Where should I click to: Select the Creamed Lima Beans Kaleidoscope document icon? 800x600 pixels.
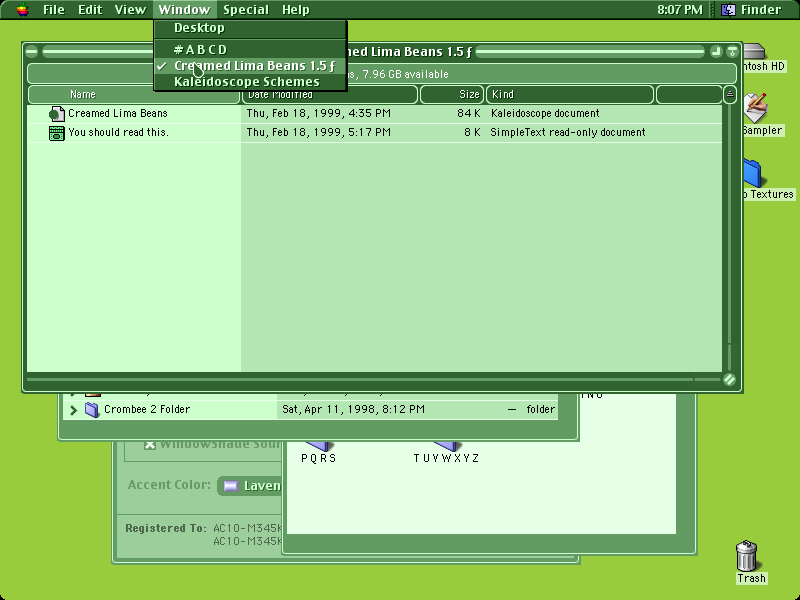[57, 114]
